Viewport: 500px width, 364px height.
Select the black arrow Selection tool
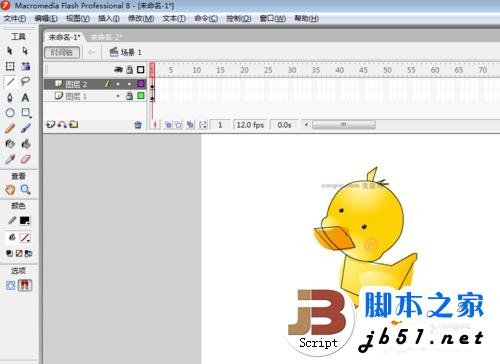coord(10,51)
